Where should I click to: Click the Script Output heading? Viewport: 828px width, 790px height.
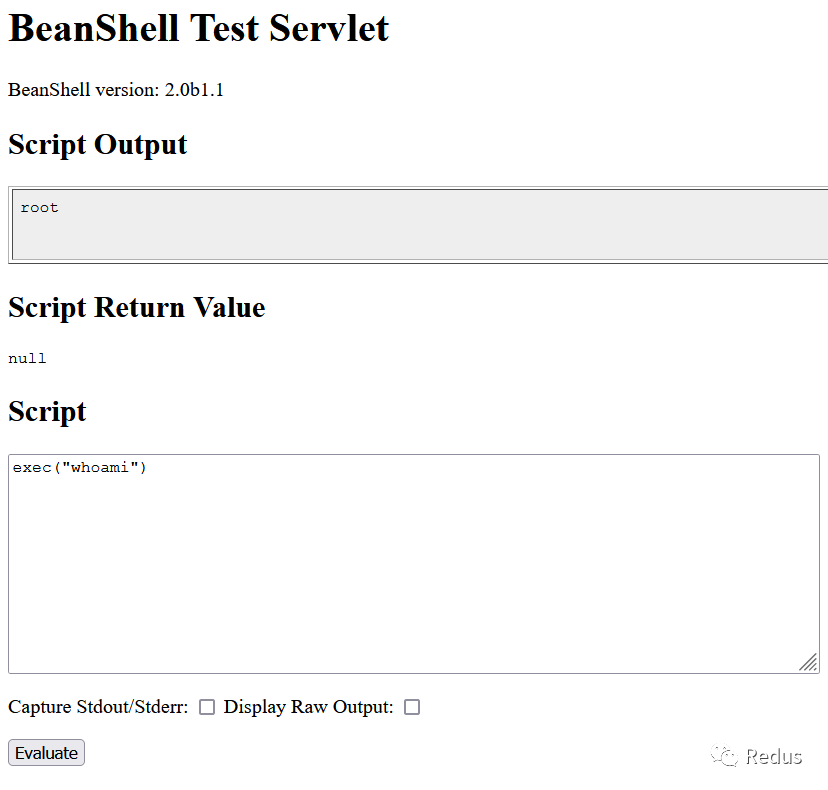(x=98, y=145)
